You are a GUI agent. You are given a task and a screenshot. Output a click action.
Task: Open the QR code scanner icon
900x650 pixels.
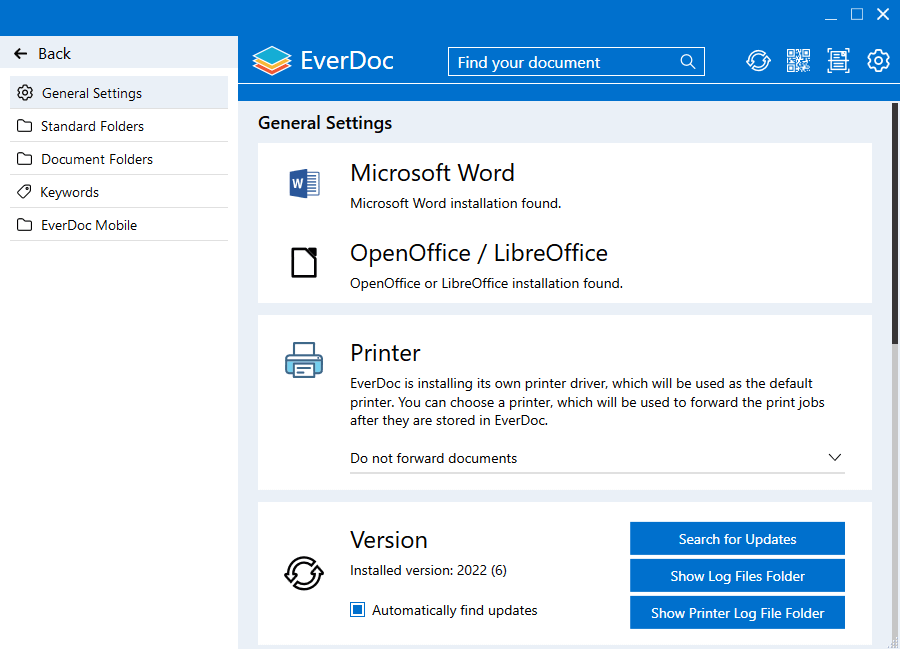coord(798,61)
